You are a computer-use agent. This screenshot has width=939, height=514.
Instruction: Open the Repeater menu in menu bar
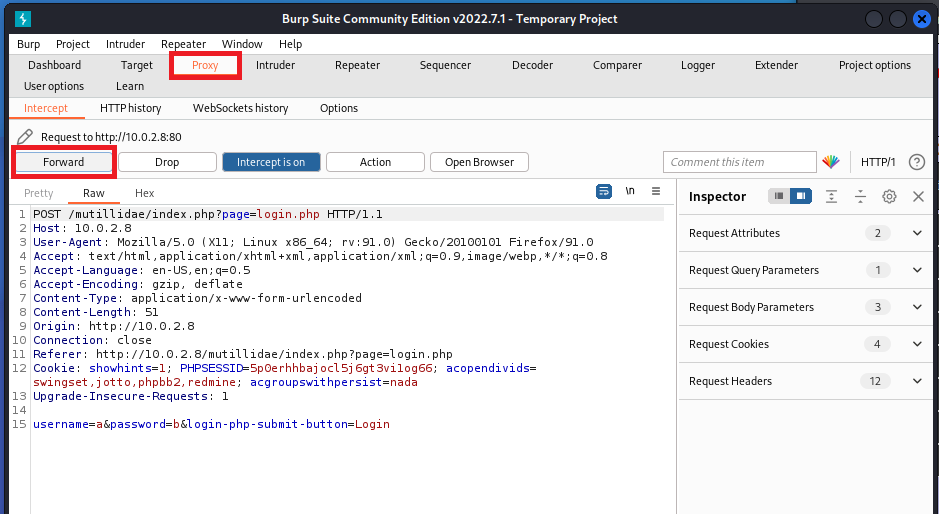183,44
